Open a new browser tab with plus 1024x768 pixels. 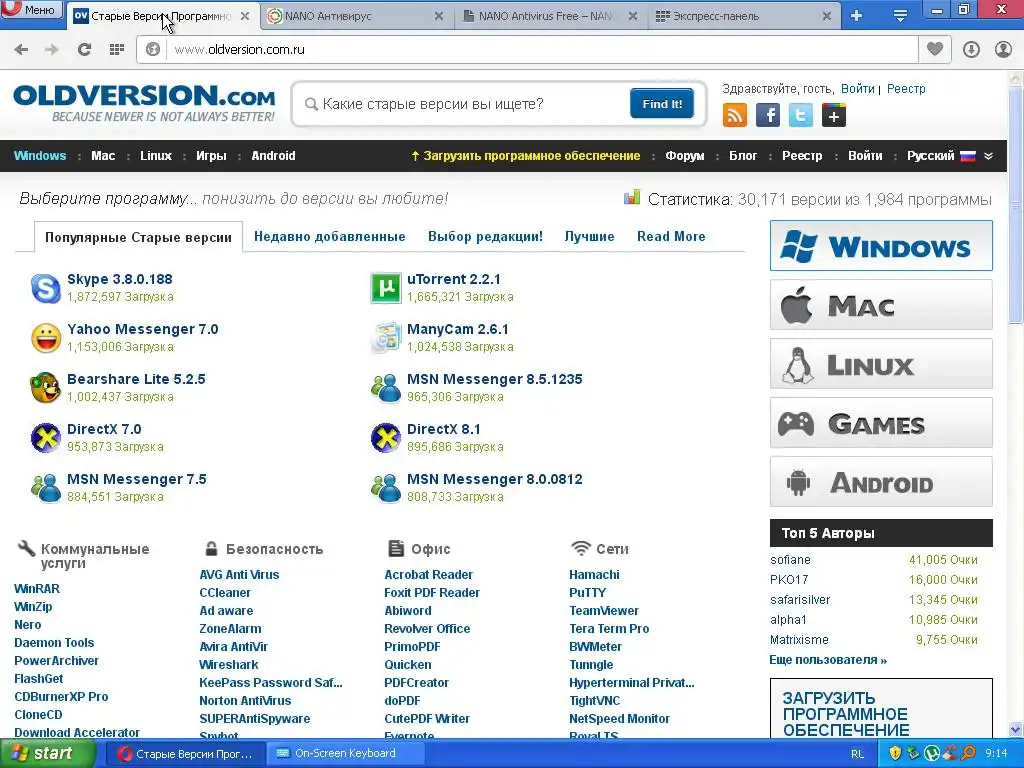click(857, 16)
